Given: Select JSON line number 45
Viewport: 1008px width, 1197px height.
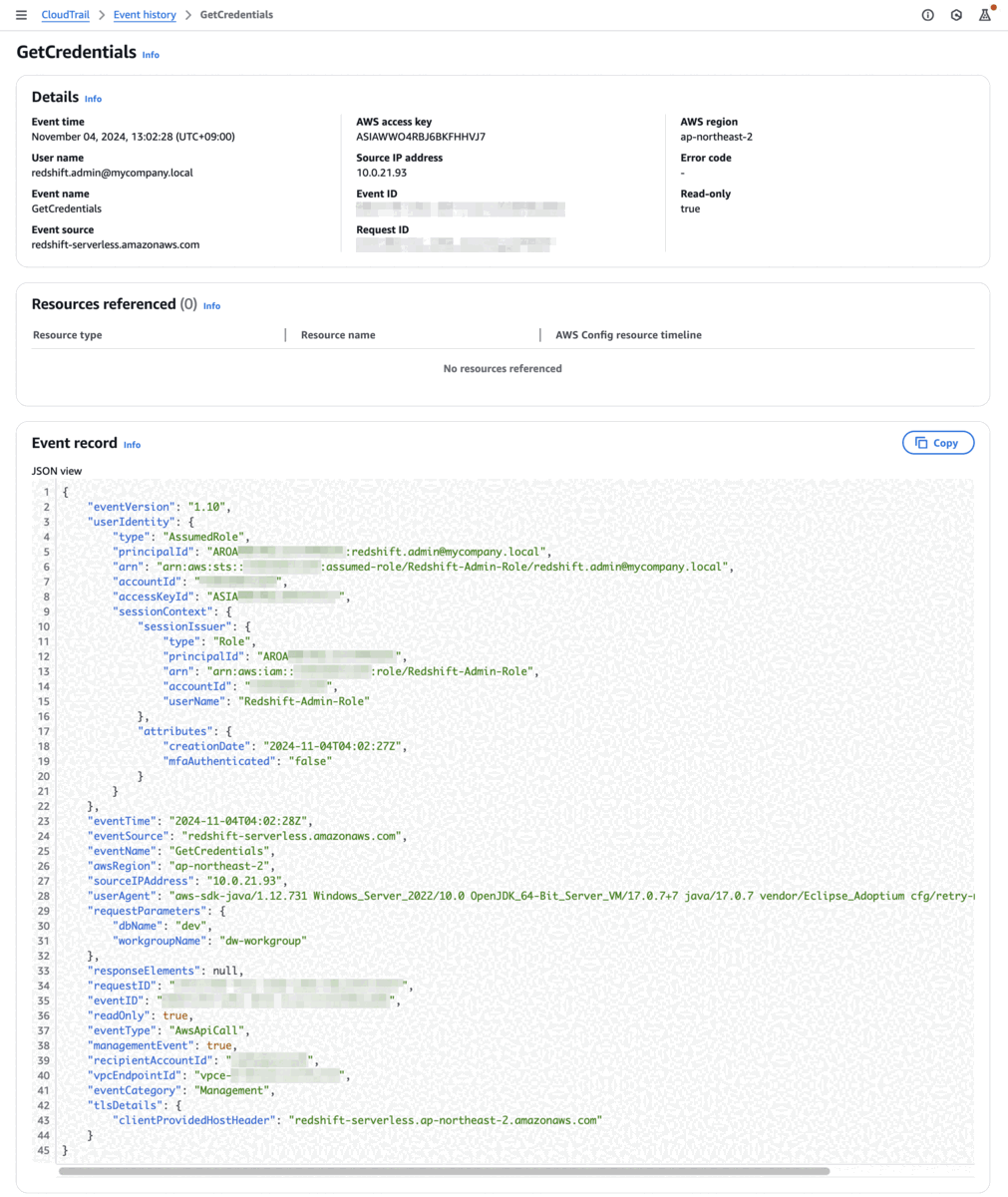Looking at the screenshot, I should coord(45,1150).
